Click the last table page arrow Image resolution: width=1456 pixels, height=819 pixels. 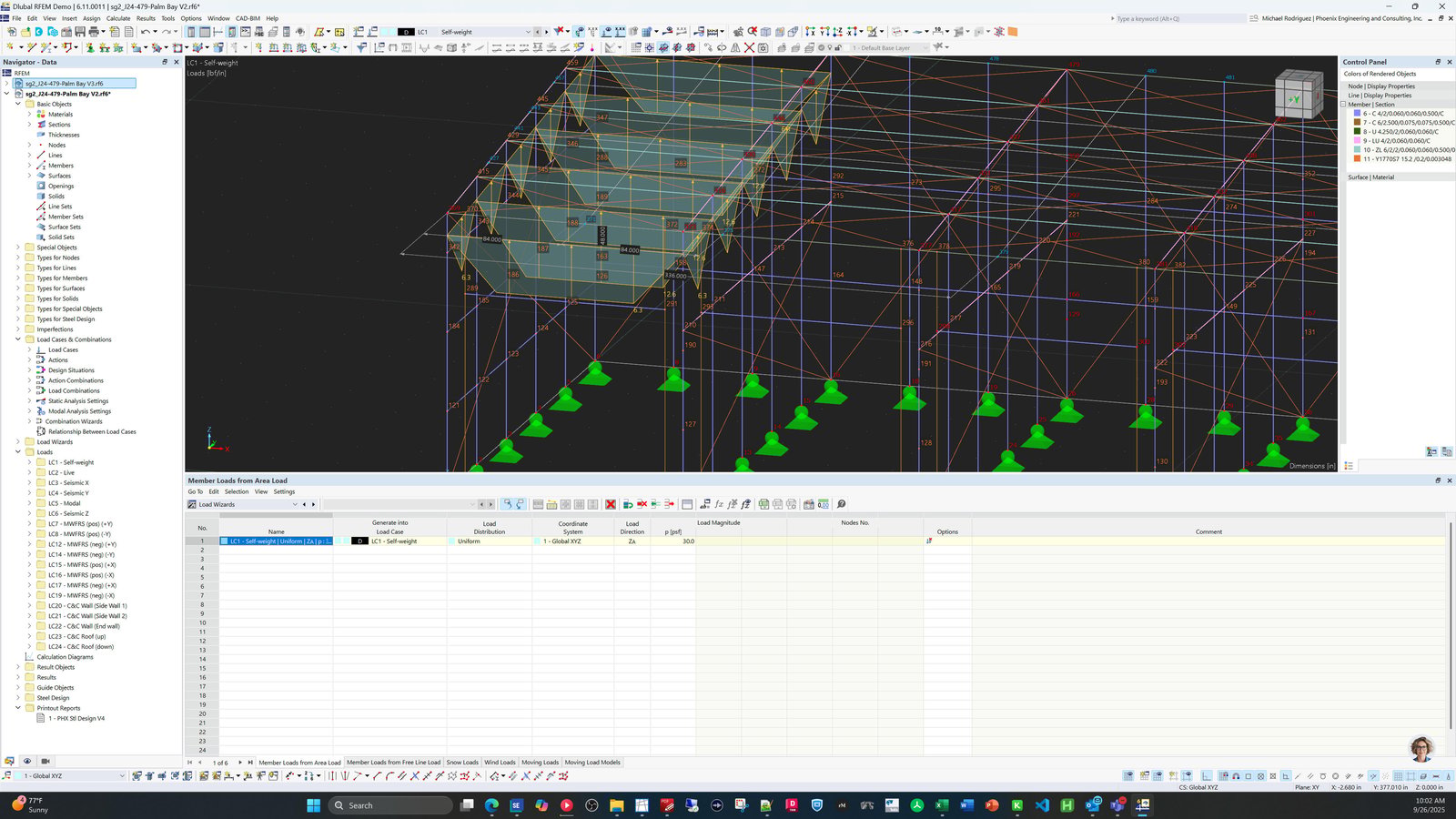250,763
